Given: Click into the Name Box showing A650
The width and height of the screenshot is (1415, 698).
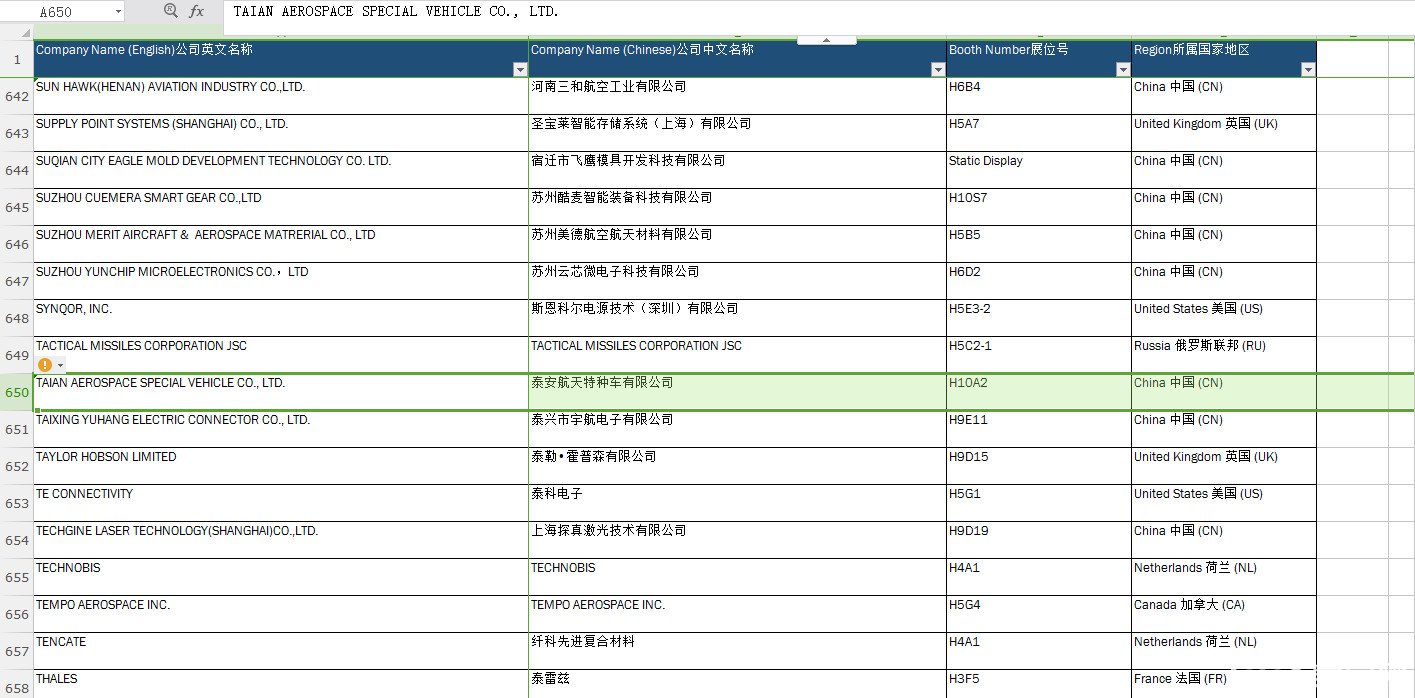Looking at the screenshot, I should pos(62,12).
